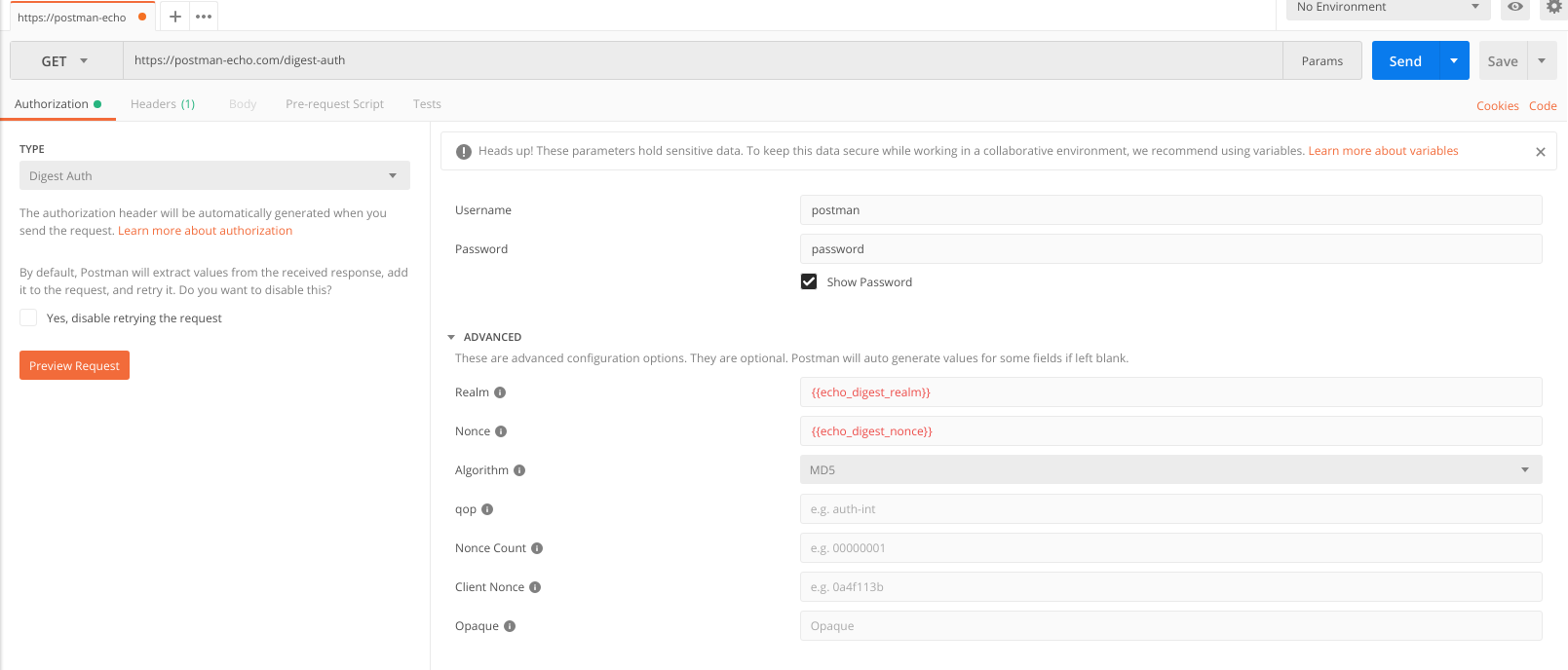Follow 'Learn more about authorization' link

tap(206, 231)
